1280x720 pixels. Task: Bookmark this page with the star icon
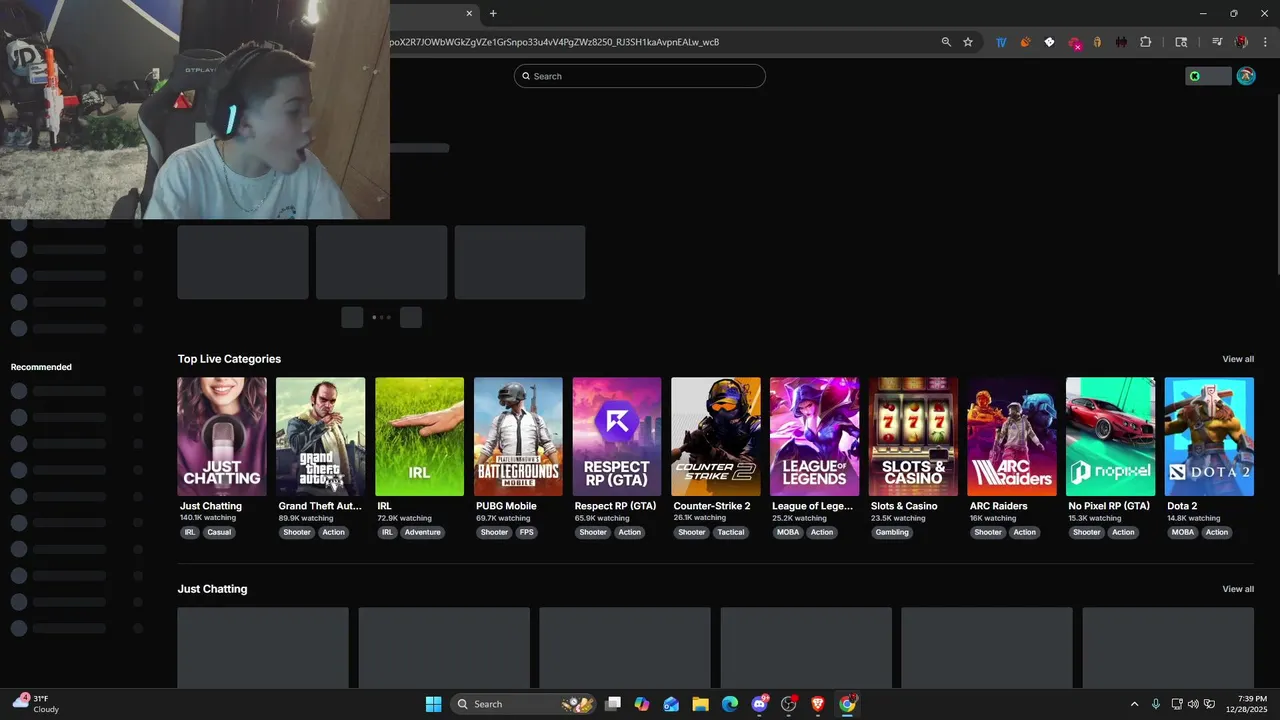point(968,42)
